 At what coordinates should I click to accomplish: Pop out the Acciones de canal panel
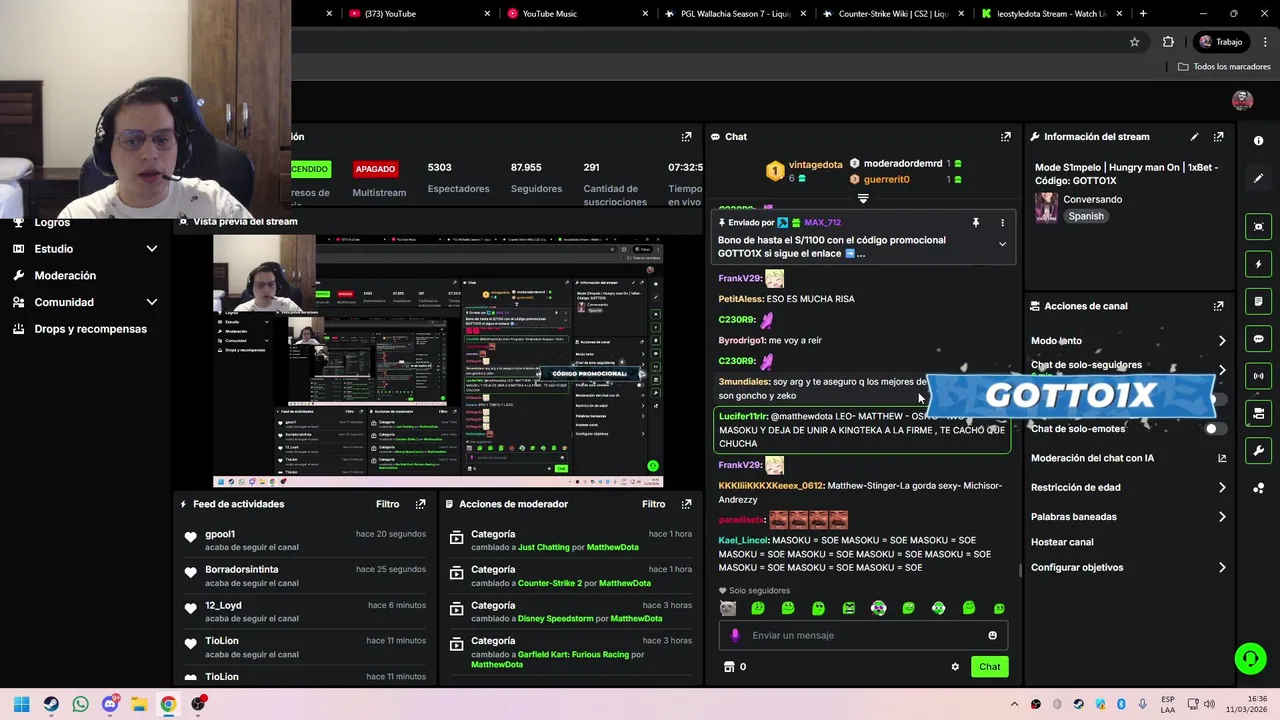(1218, 306)
